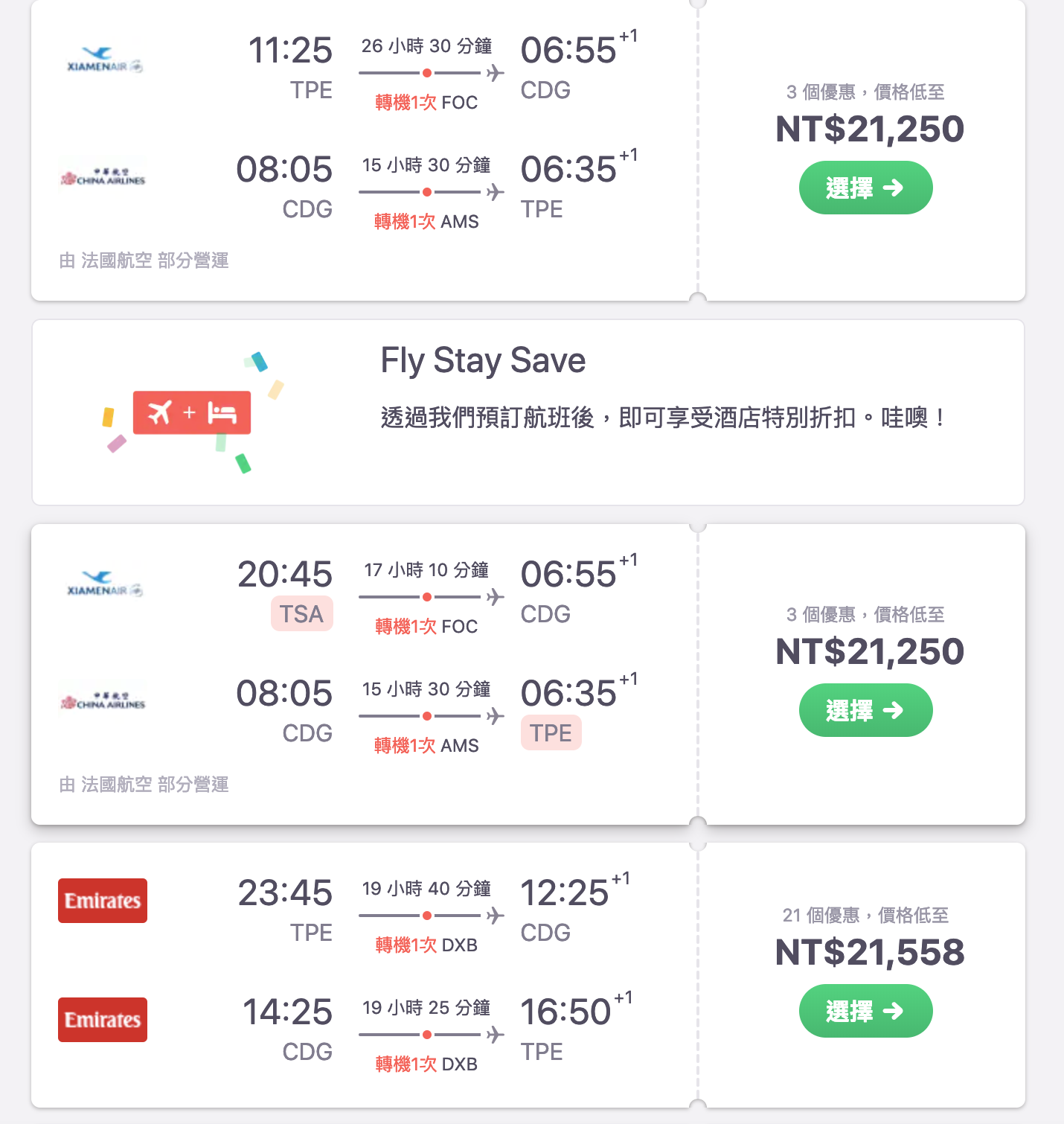Click the 由 法國航空 部分營運 note in first card
Image resolution: width=1064 pixels, height=1124 pixels.
pos(144,261)
